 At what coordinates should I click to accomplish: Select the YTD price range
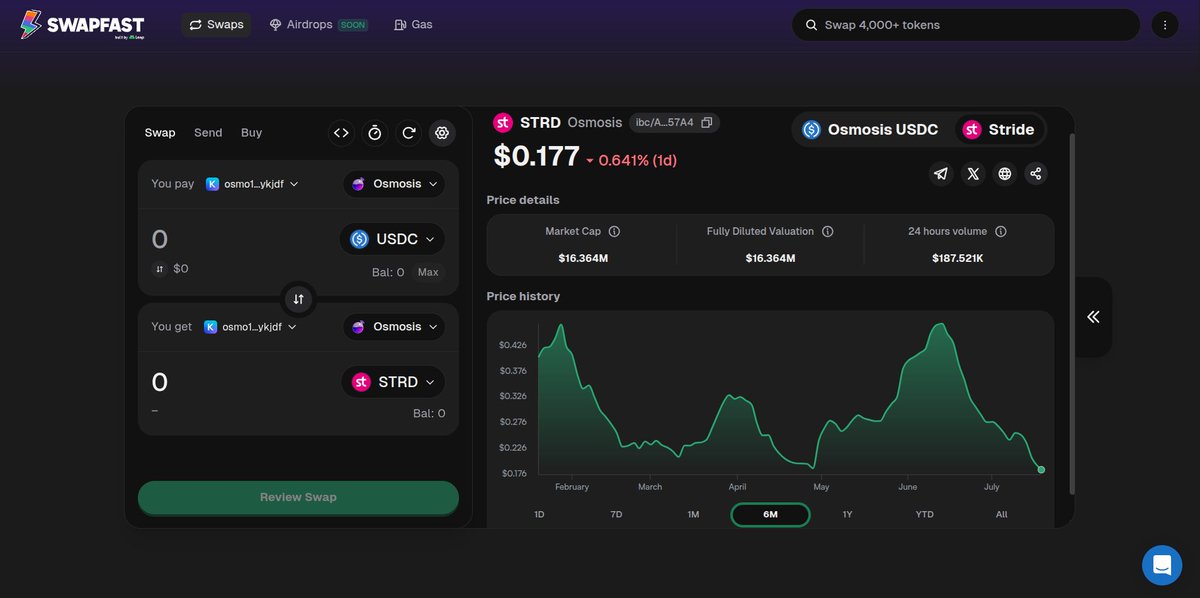coord(924,514)
